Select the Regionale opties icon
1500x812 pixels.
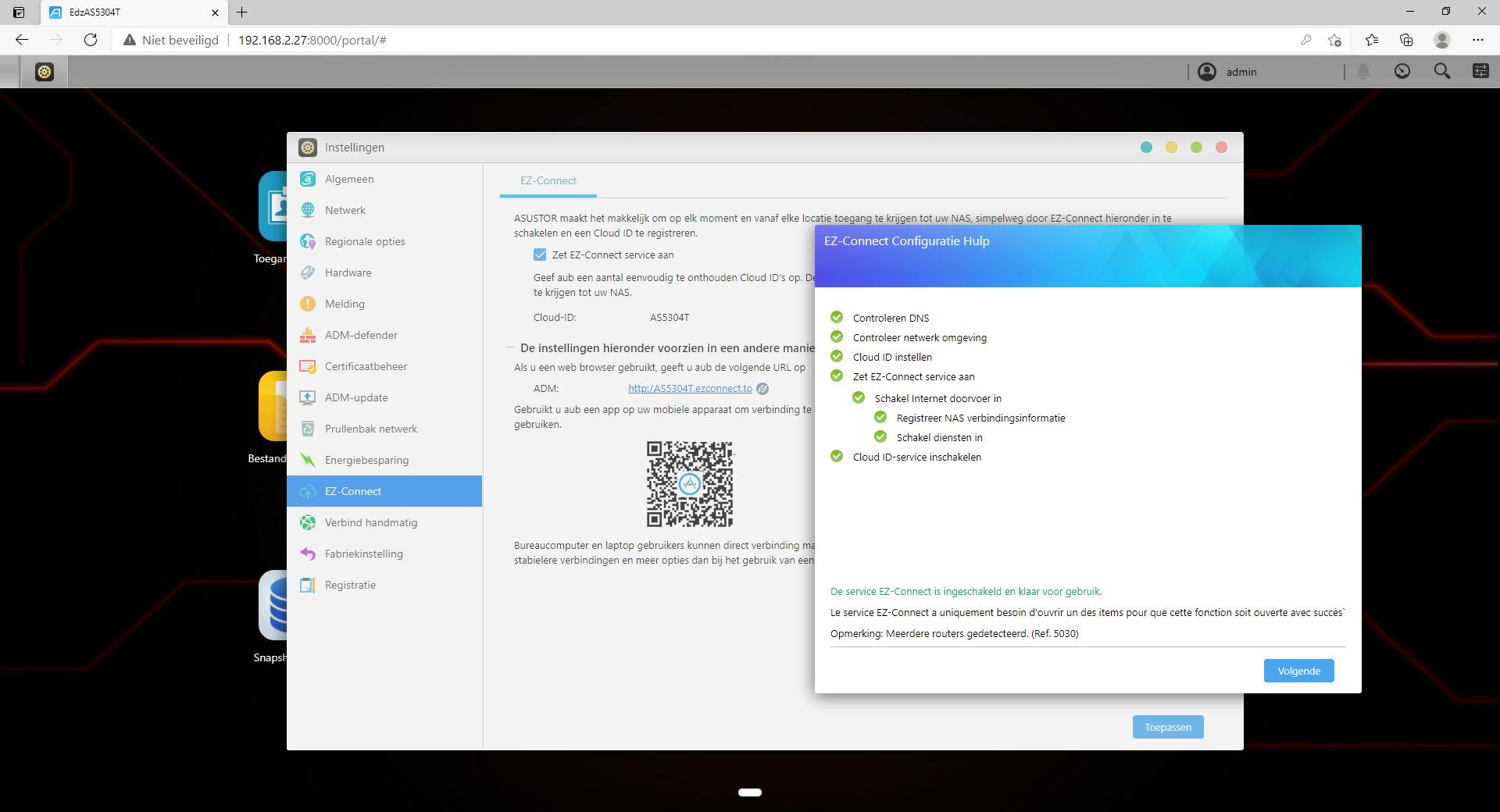tap(308, 241)
